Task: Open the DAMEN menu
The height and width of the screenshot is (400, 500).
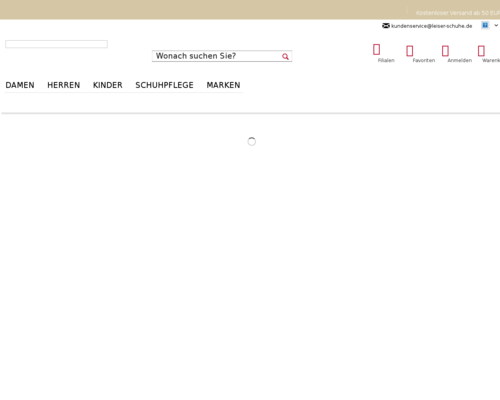Action: 20,85
